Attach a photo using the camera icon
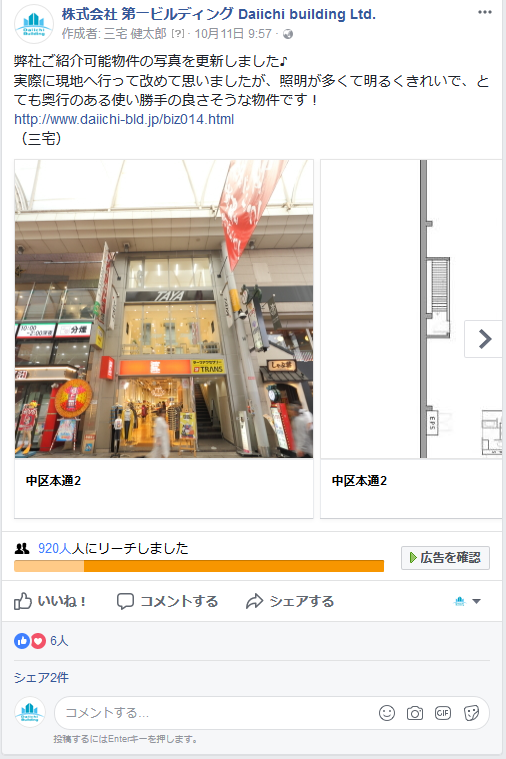 click(x=414, y=713)
